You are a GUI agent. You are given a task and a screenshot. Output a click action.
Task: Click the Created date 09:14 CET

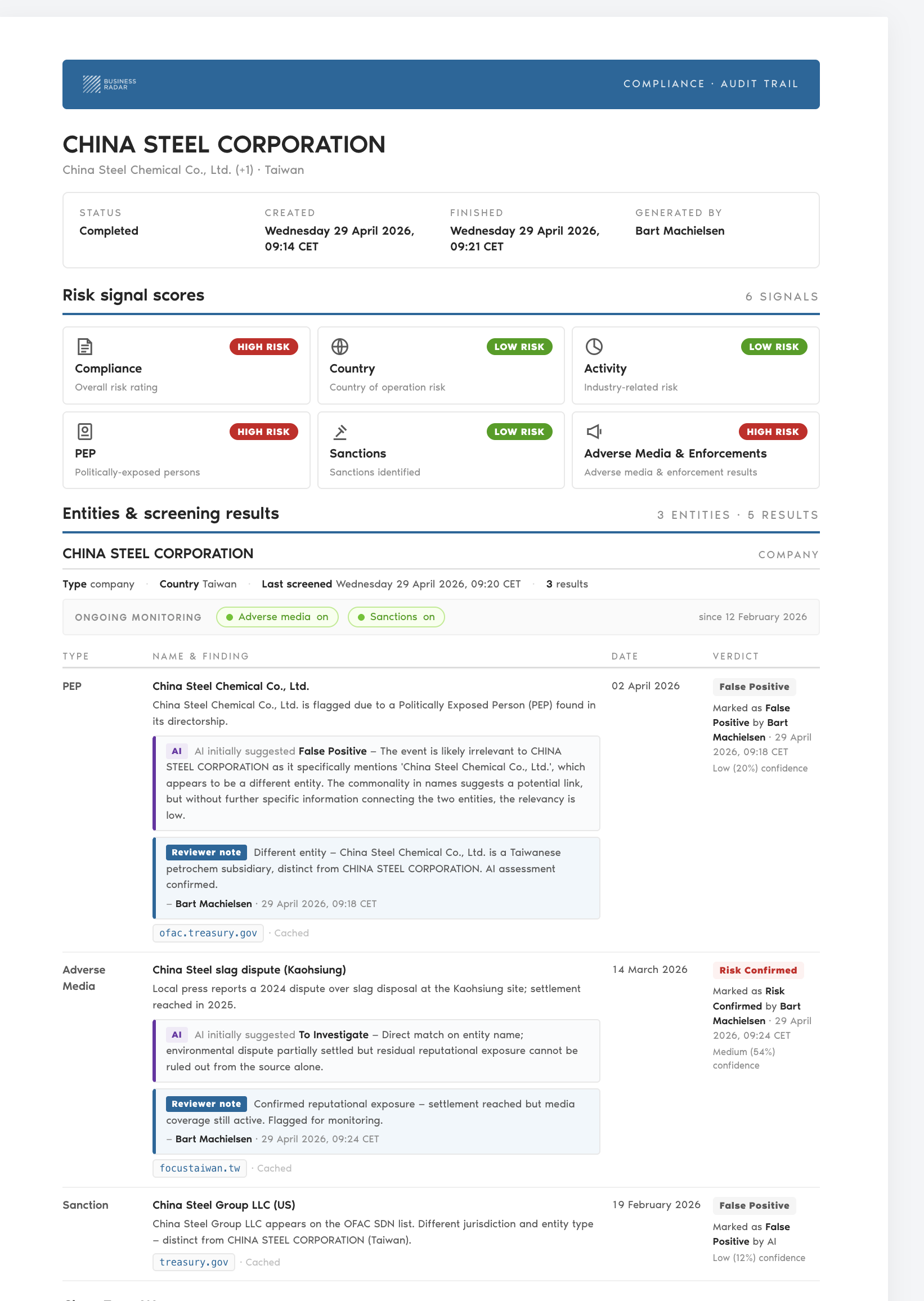point(339,239)
